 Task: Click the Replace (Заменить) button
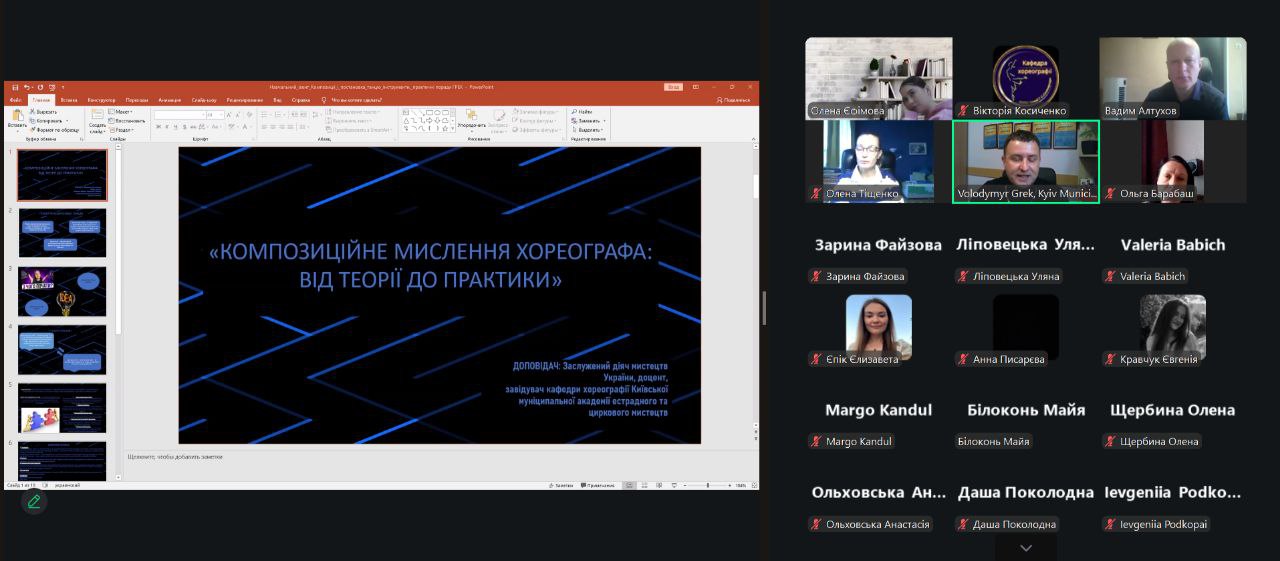point(589,121)
